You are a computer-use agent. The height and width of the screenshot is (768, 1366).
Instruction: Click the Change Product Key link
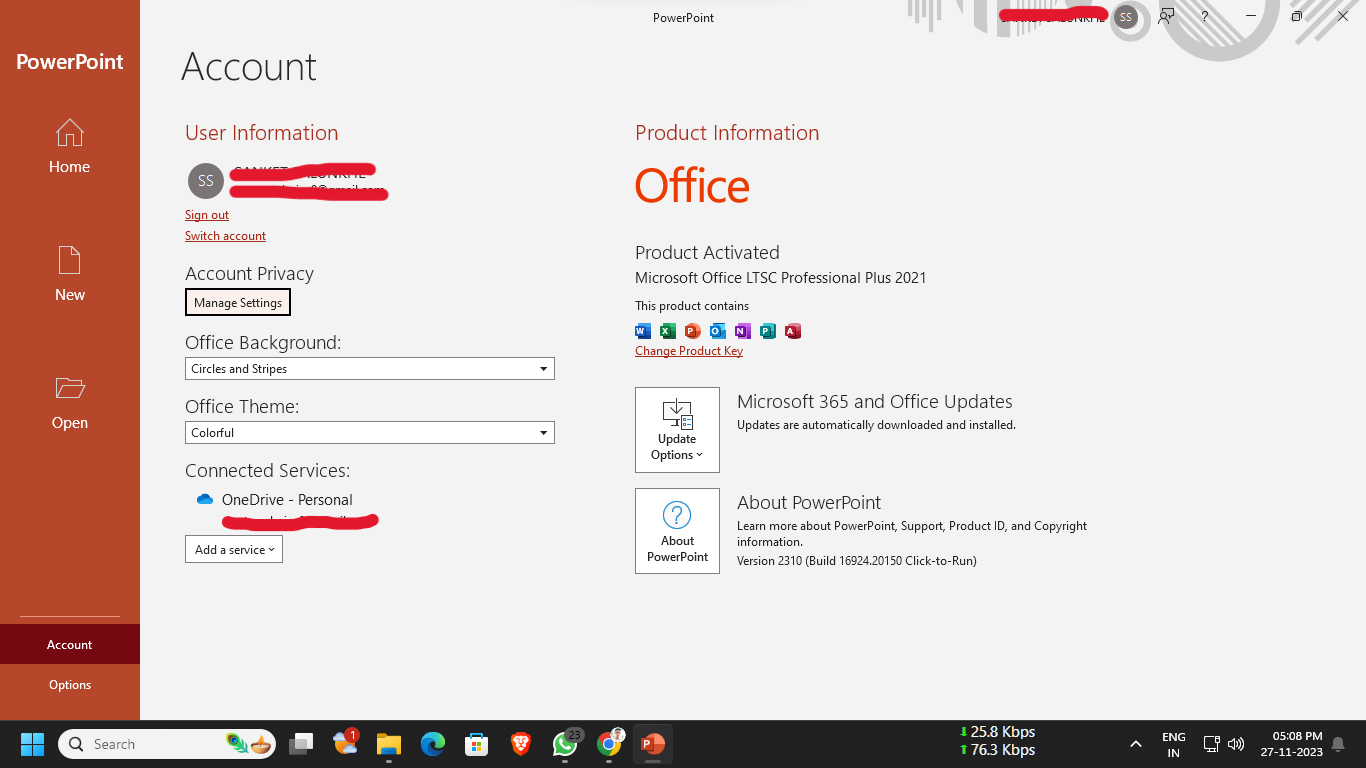[689, 351]
